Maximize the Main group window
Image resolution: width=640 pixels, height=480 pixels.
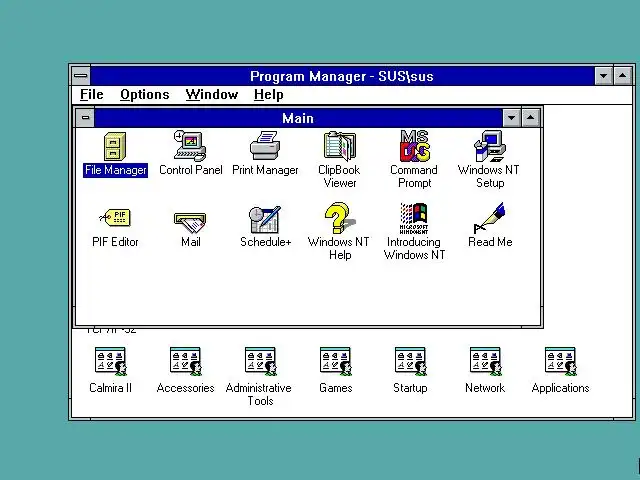[x=530, y=118]
